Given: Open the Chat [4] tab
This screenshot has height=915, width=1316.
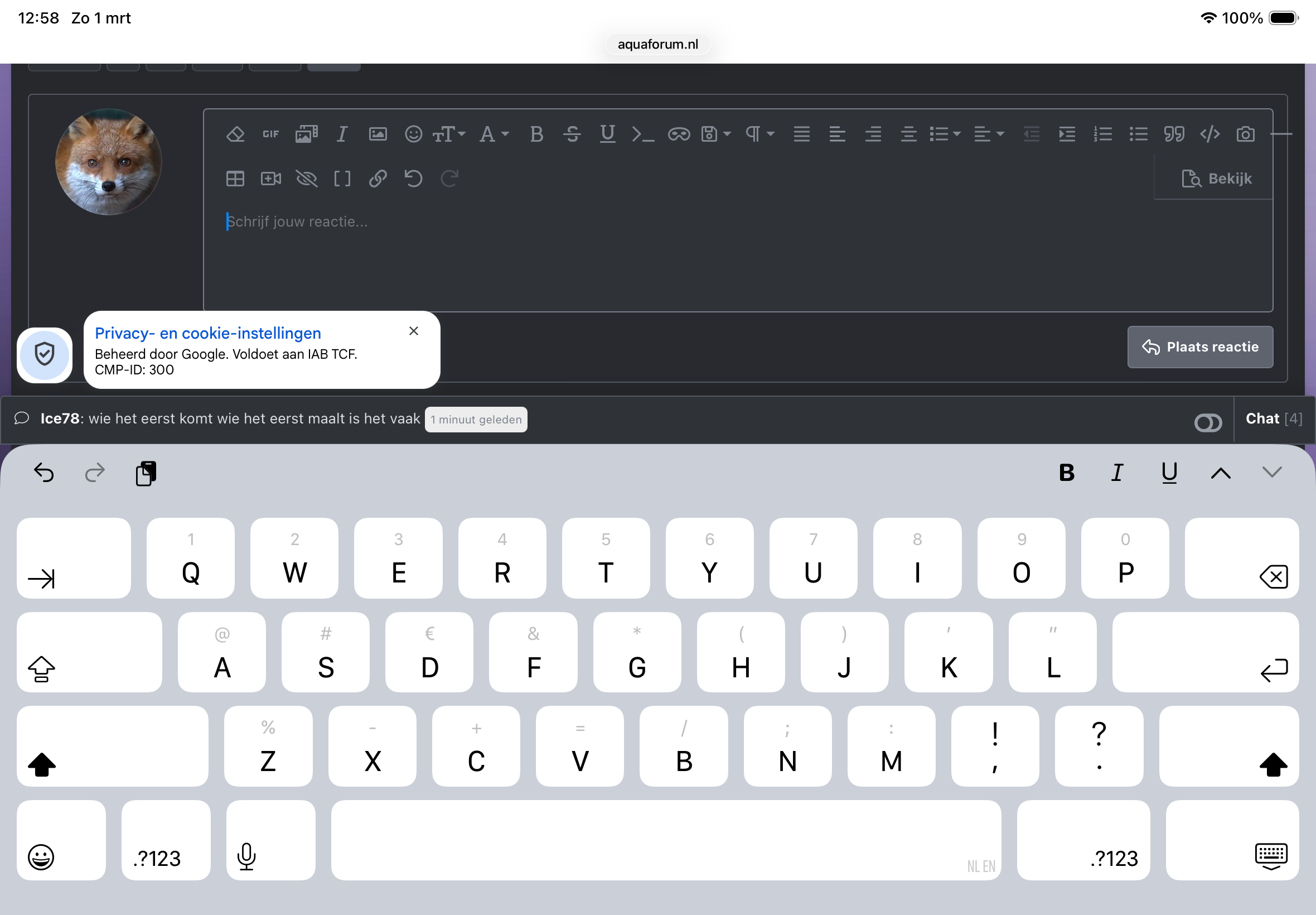Looking at the screenshot, I should point(1273,419).
